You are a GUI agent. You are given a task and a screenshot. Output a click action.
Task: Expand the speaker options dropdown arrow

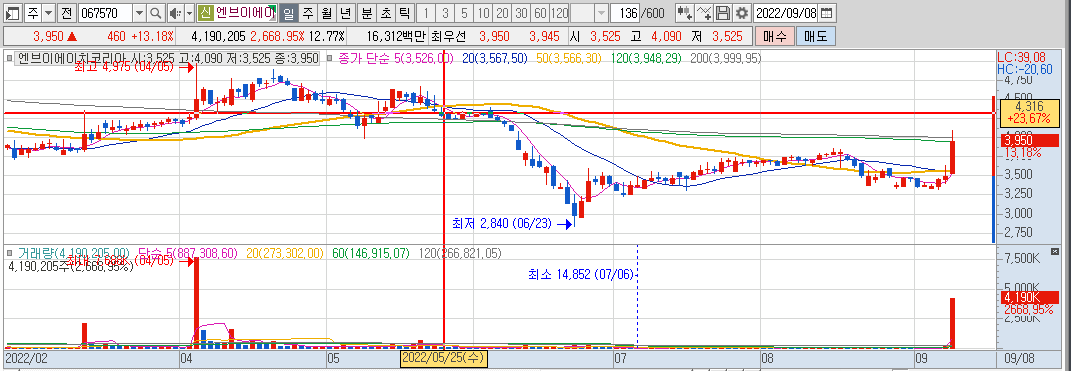tap(190, 12)
